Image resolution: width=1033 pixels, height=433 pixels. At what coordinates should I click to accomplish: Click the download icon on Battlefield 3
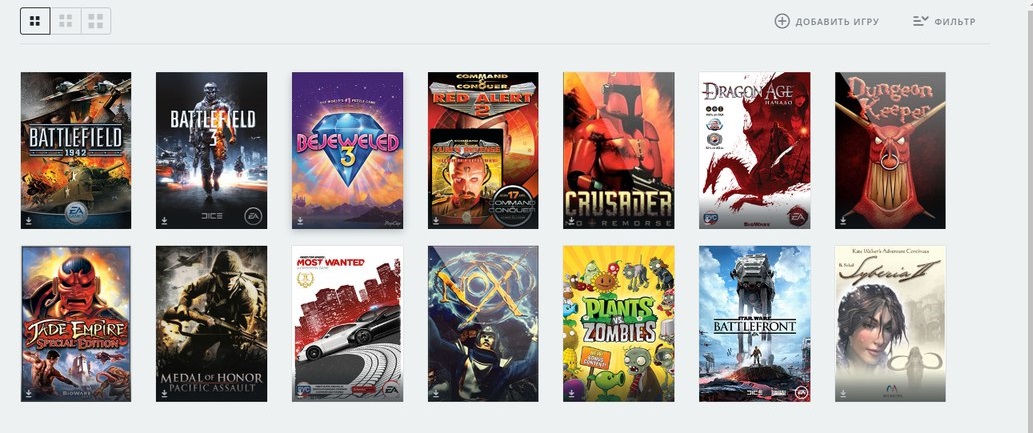[x=164, y=221]
